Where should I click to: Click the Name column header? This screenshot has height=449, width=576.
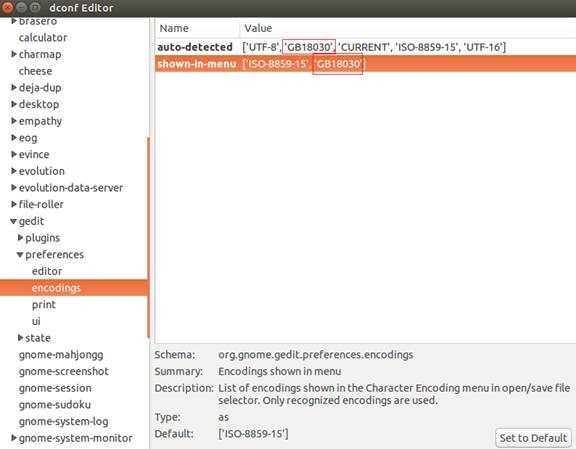(x=197, y=28)
